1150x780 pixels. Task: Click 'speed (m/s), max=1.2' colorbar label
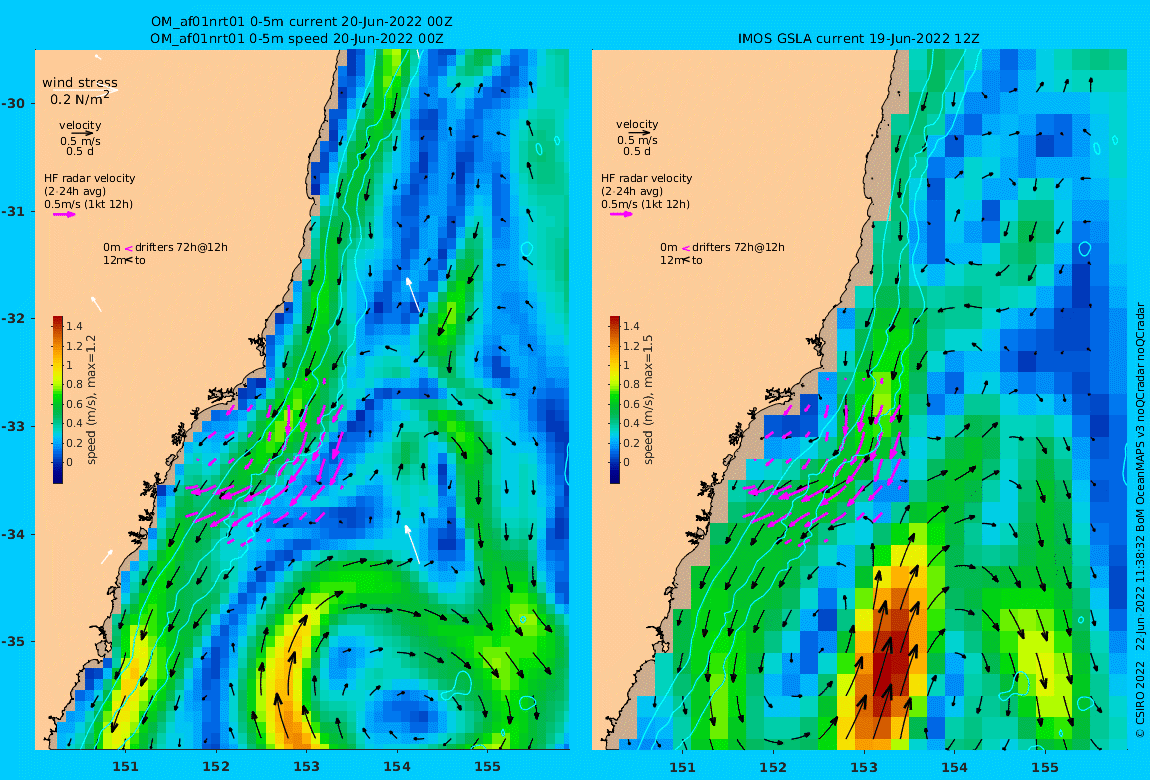(91, 400)
